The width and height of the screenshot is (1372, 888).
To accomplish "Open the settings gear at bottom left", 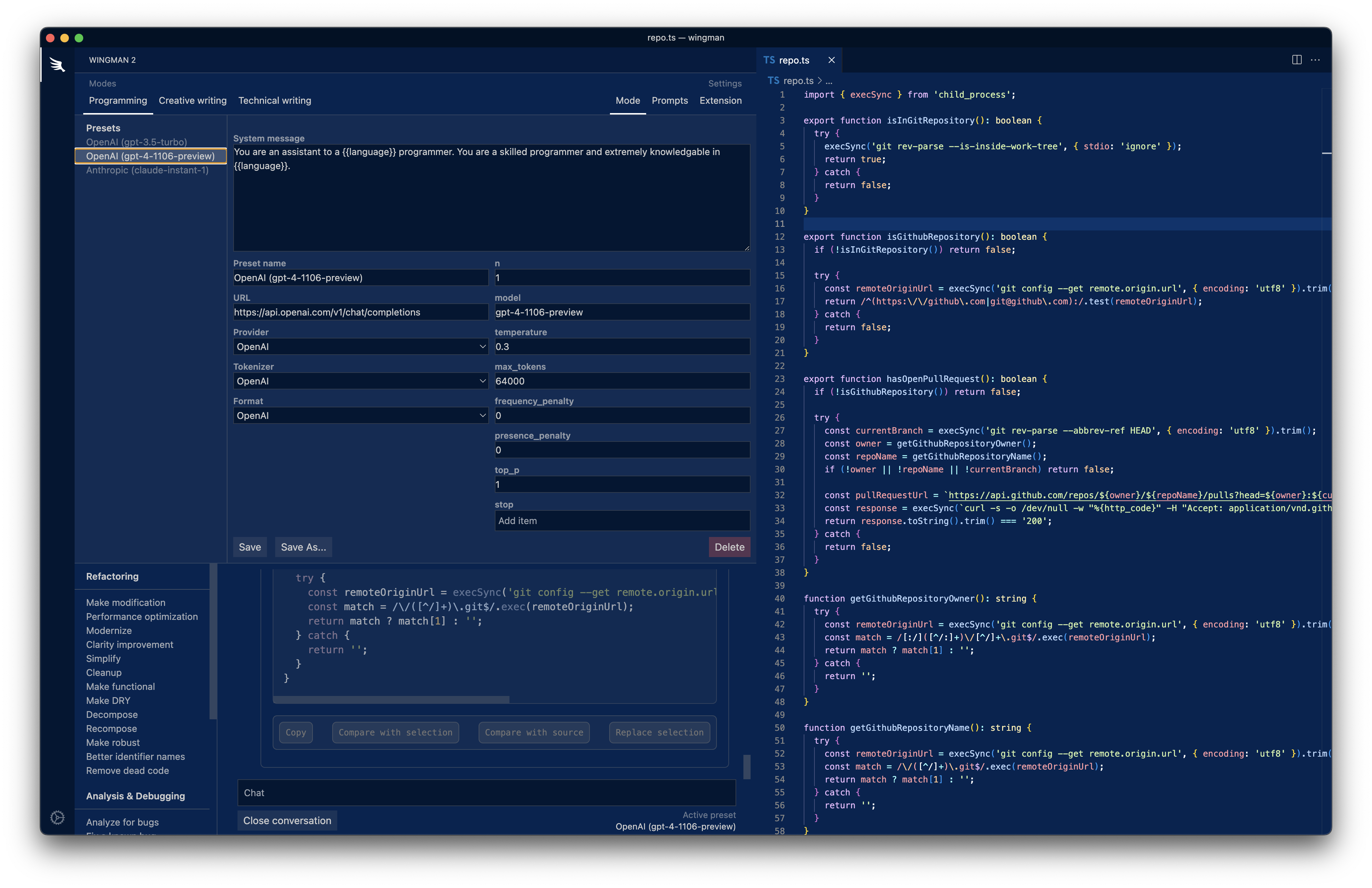I will 57,817.
